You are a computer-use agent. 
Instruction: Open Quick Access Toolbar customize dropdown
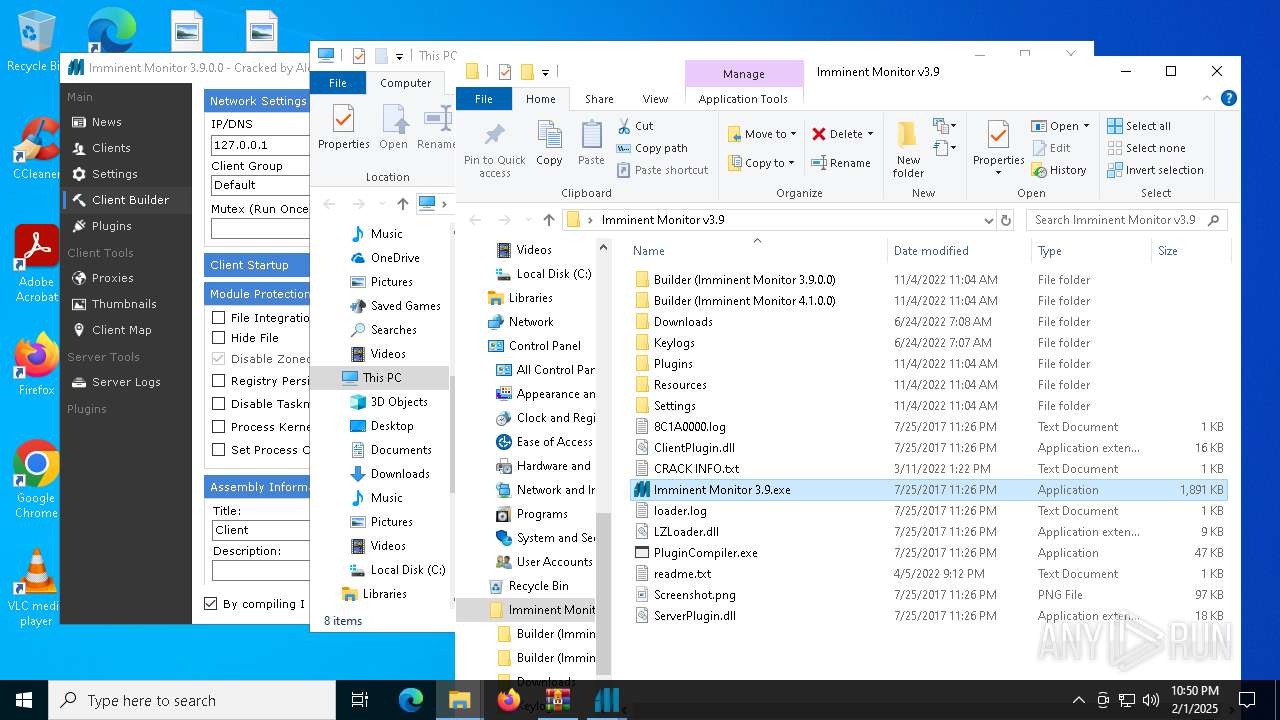(545, 72)
